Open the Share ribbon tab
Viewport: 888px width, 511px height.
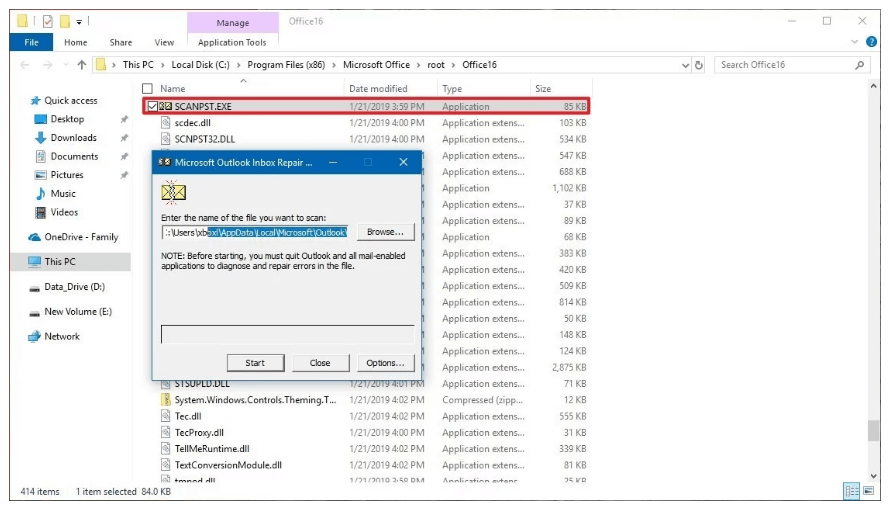click(x=121, y=42)
